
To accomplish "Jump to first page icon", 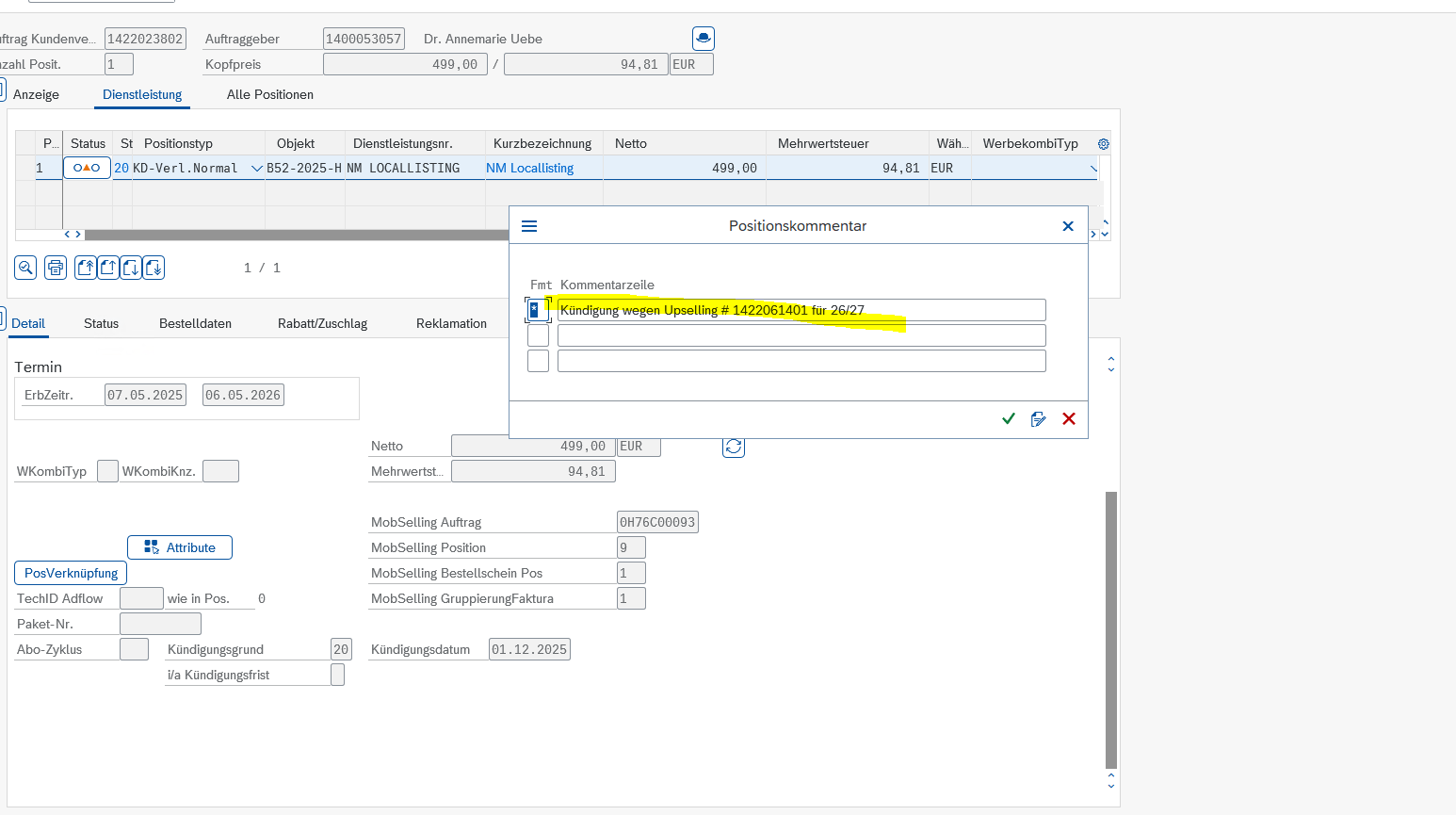I will [86, 268].
